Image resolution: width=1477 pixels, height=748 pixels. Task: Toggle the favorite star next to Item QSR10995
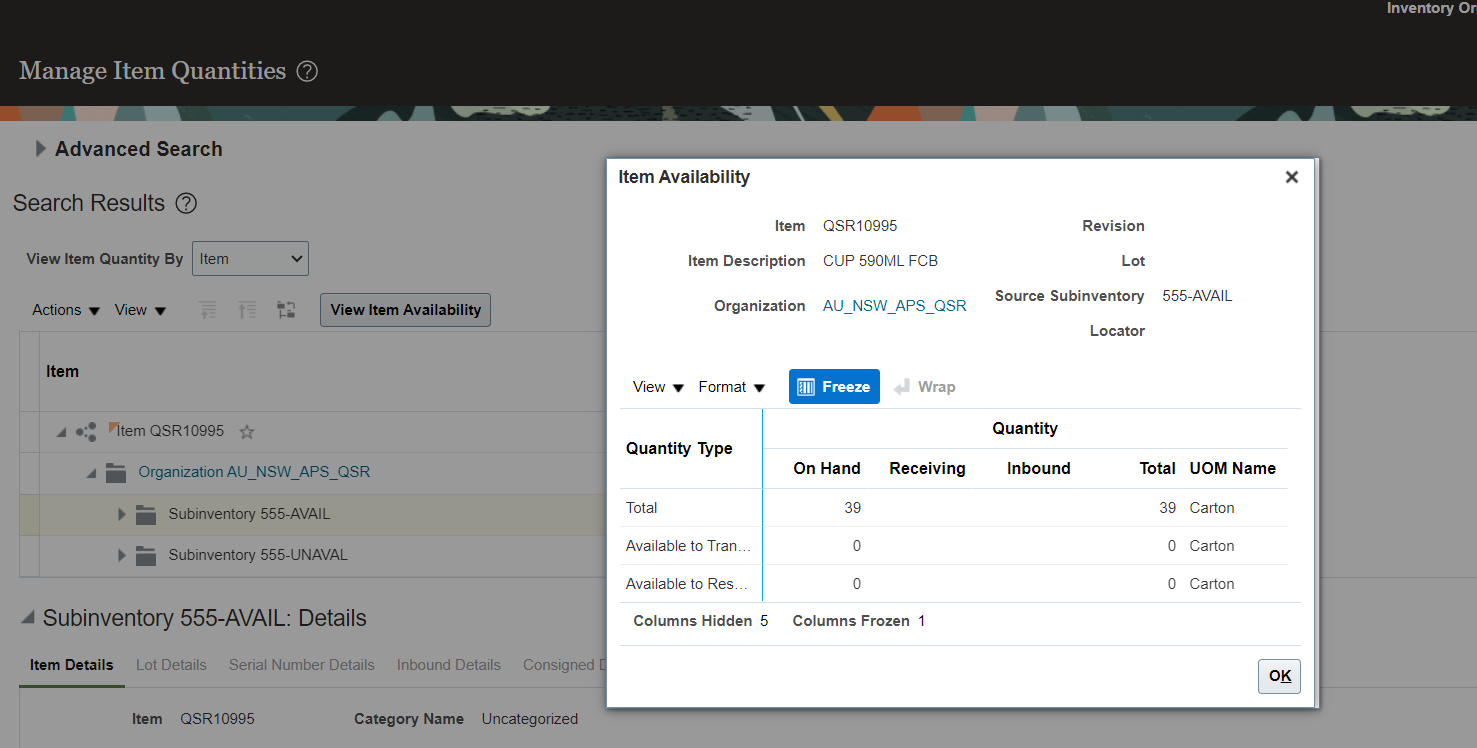[246, 432]
